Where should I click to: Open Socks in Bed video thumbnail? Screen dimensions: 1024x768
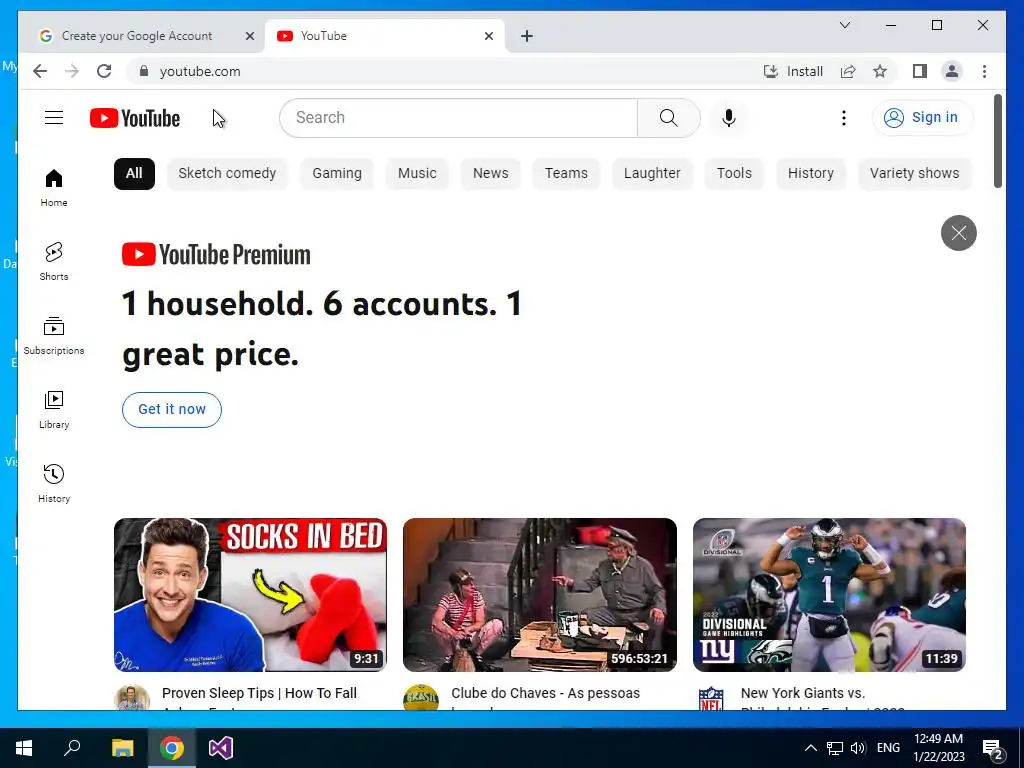point(250,595)
